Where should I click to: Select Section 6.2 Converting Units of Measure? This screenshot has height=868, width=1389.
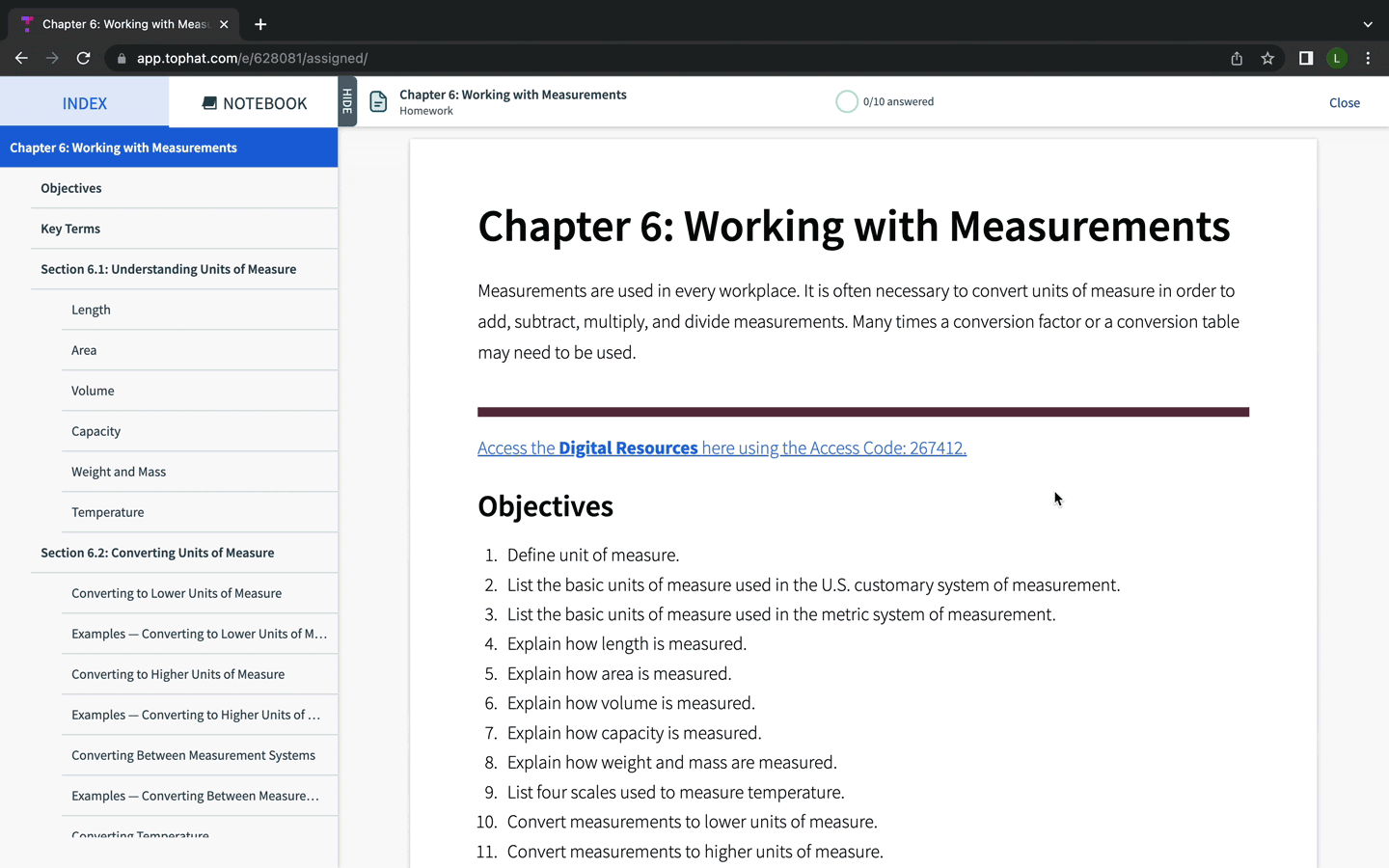click(157, 553)
